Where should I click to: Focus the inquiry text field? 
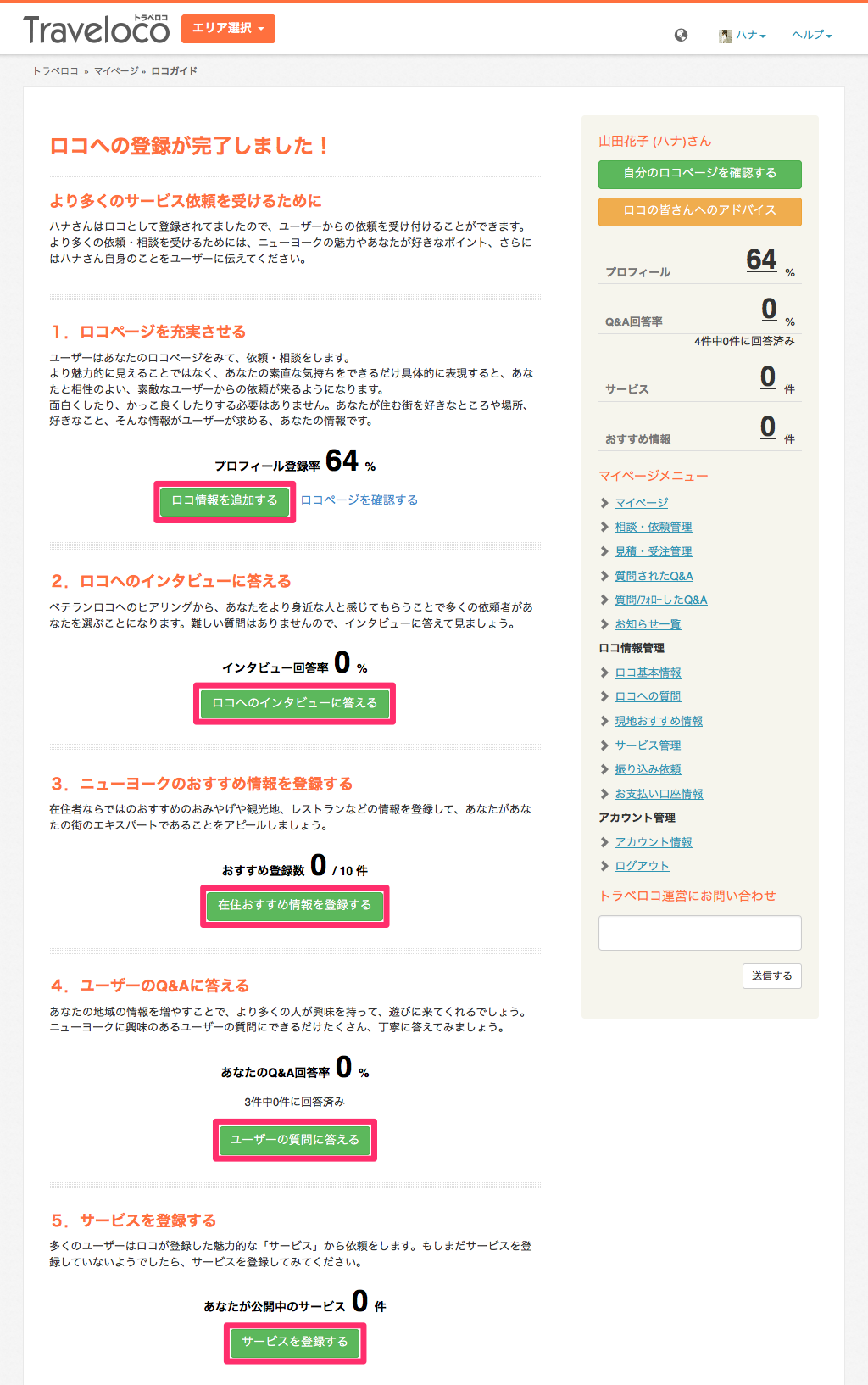[x=700, y=933]
